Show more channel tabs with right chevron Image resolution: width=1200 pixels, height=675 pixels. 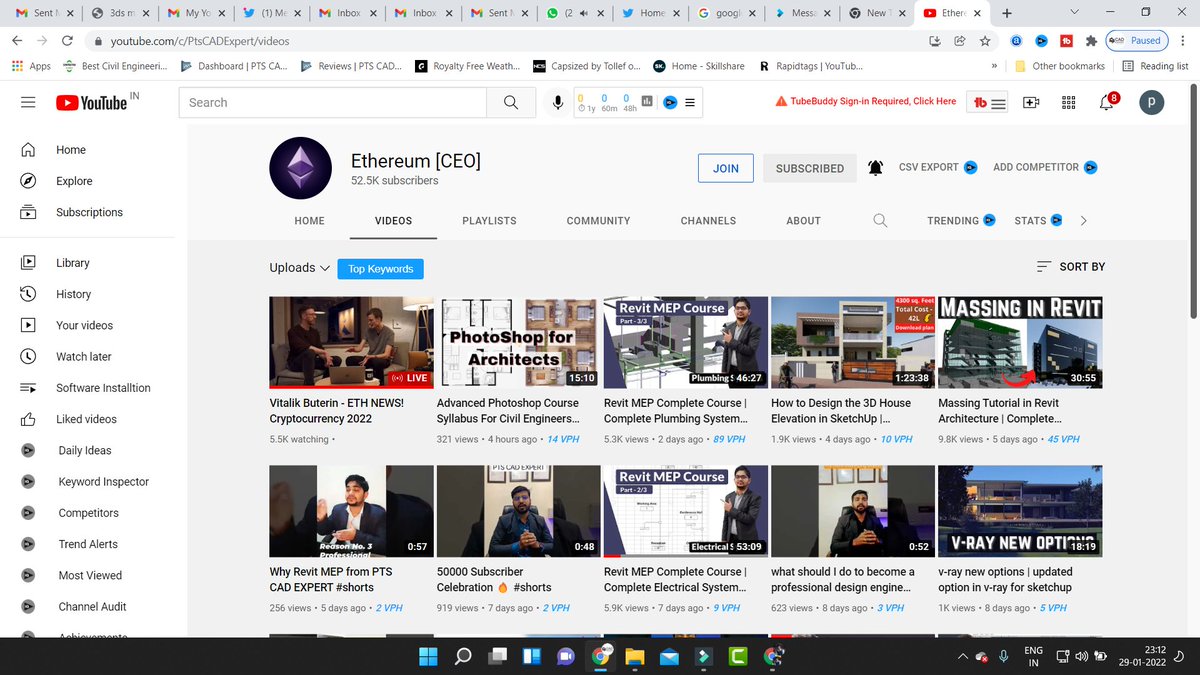[x=1083, y=220]
